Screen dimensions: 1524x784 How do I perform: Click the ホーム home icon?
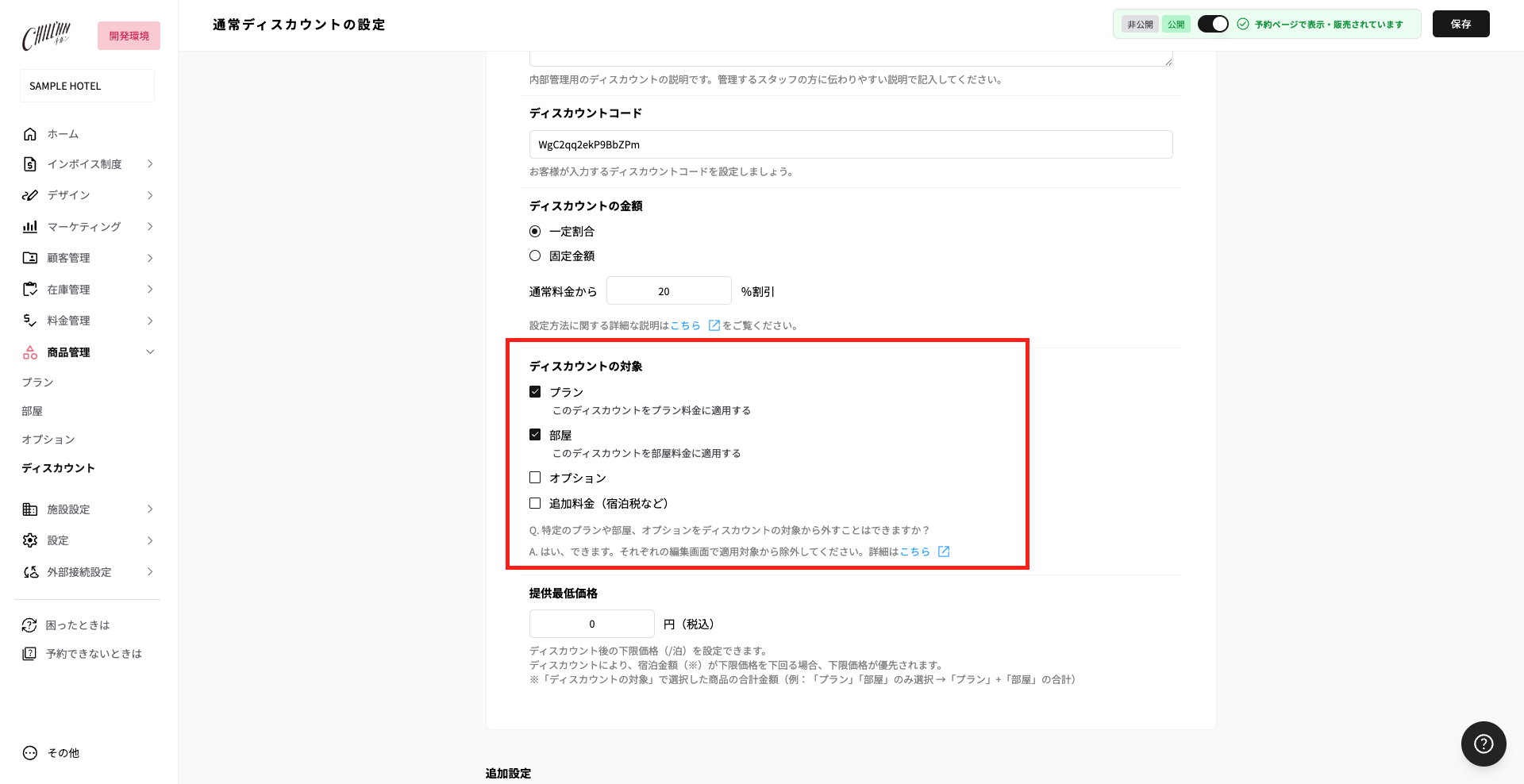point(30,134)
